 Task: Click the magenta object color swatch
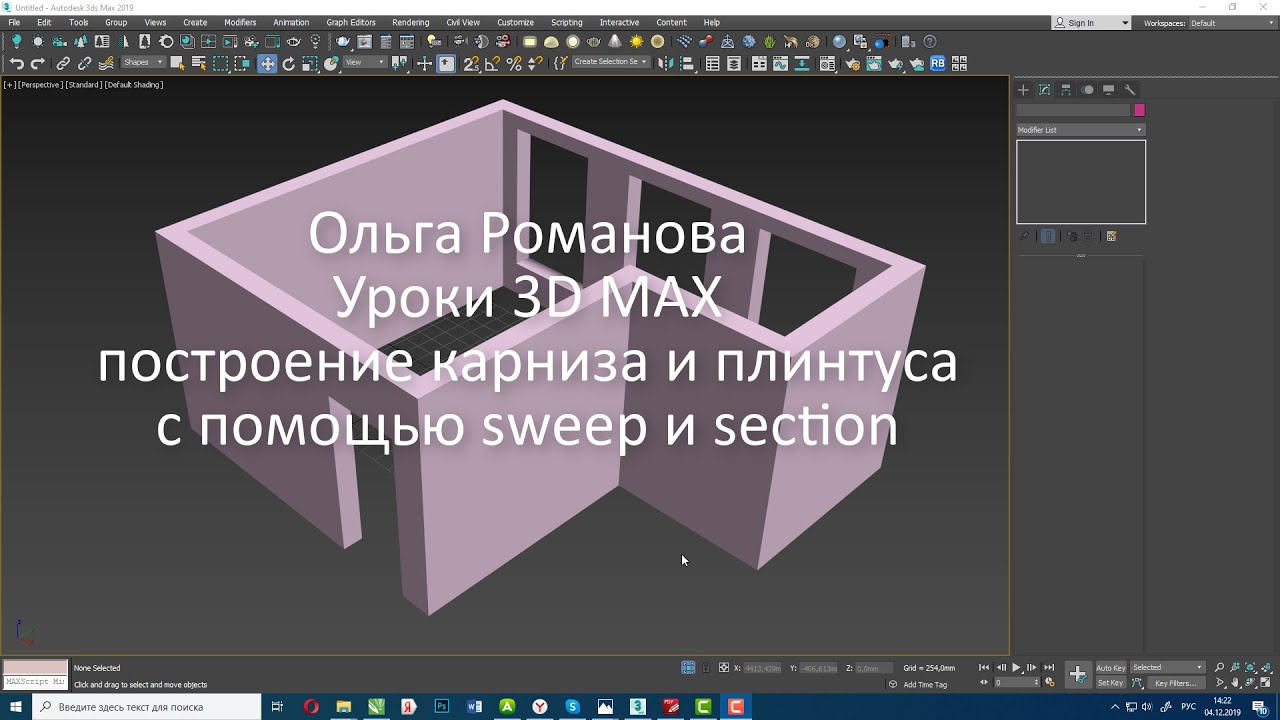[1139, 110]
